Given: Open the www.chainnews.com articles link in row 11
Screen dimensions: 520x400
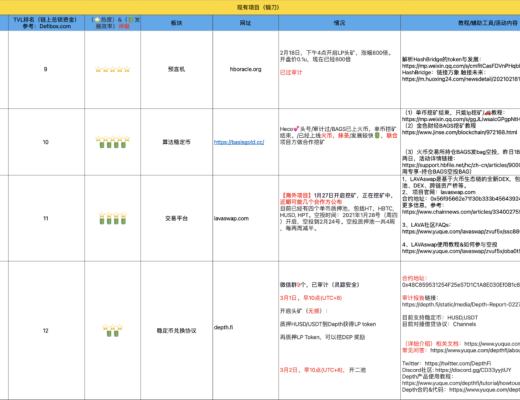Looking at the screenshot, I should (461, 212).
